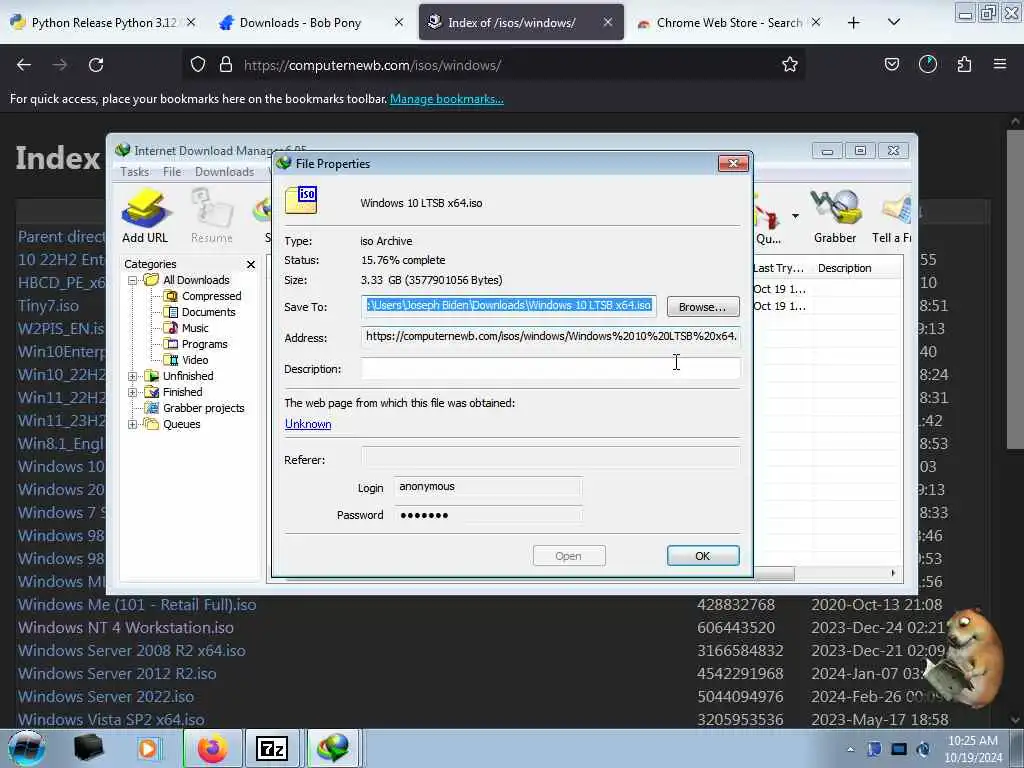
Task: Click the Login field with anonymous
Action: (487, 487)
